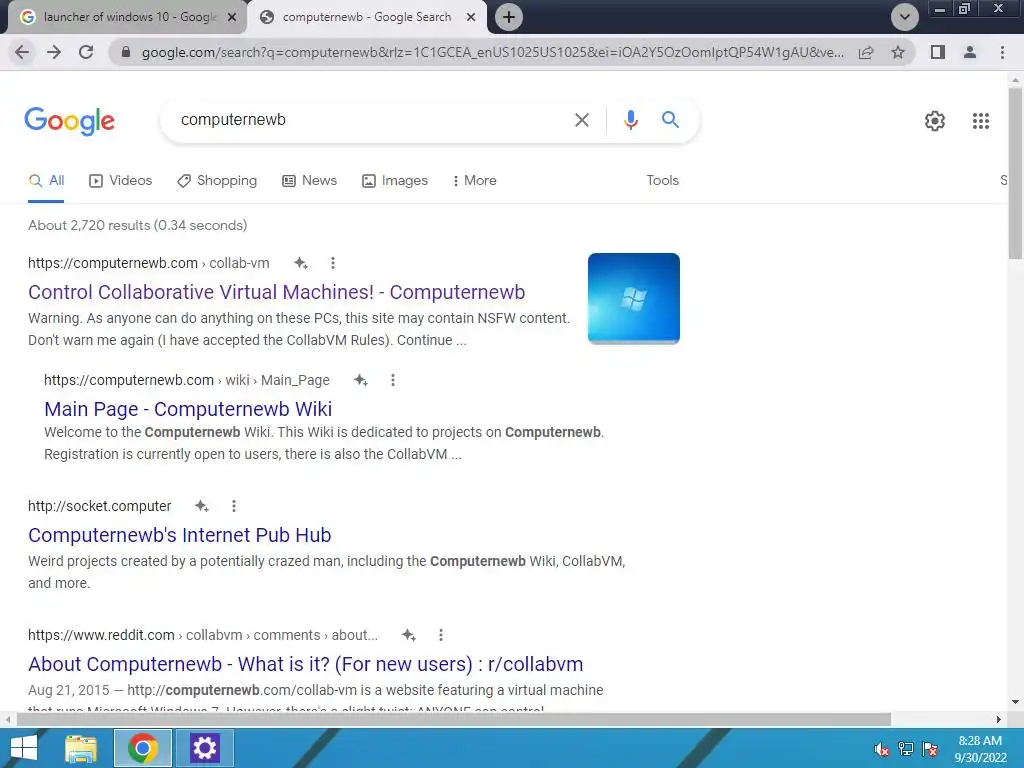Open Google search settings gear
The image size is (1024, 768).
click(935, 121)
